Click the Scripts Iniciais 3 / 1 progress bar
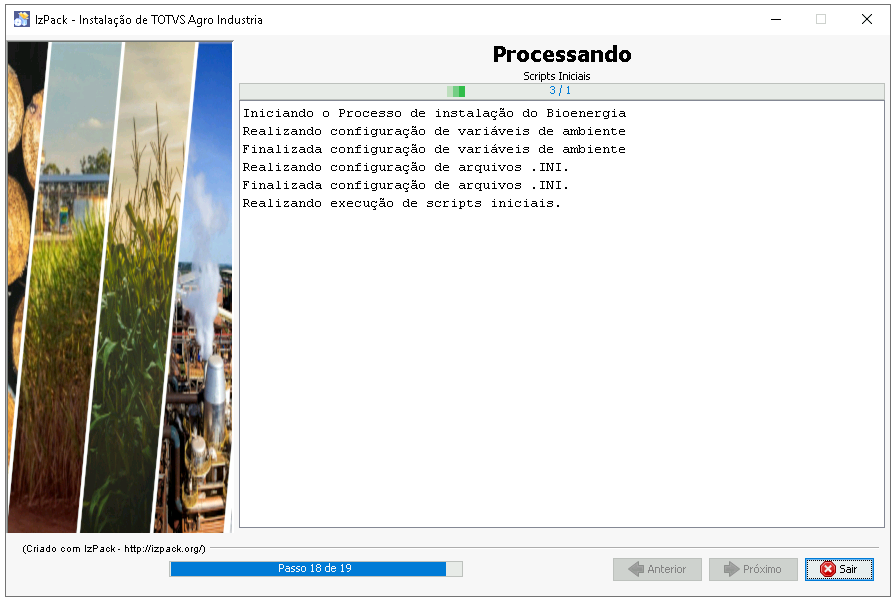This screenshot has width=896, height=602. click(x=562, y=91)
